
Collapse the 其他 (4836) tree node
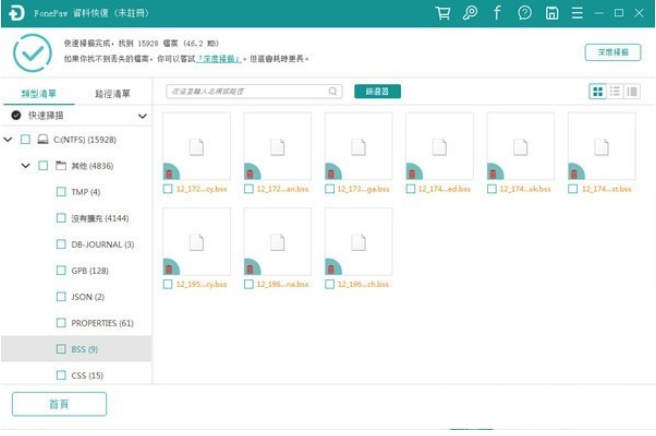26,166
